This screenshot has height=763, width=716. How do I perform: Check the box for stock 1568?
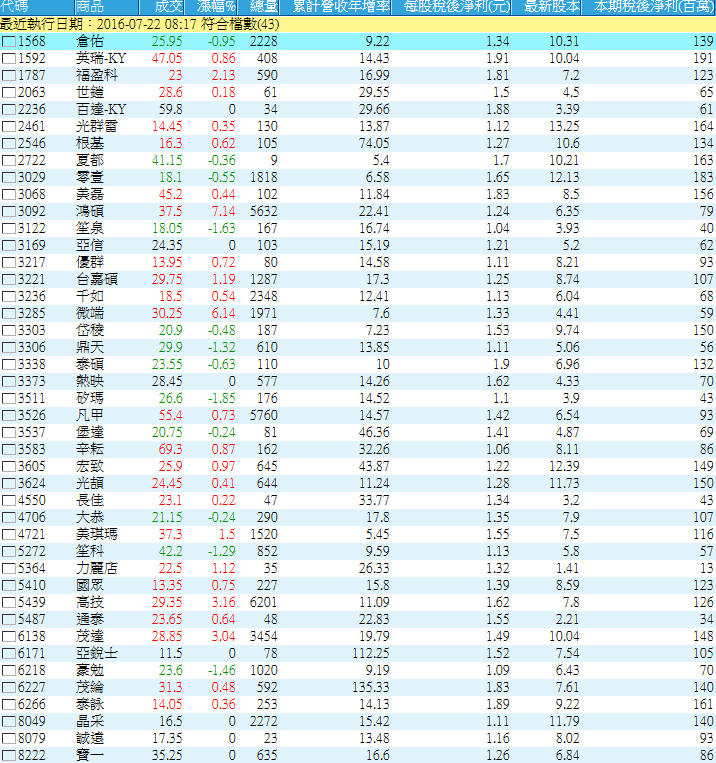click(x=9, y=42)
